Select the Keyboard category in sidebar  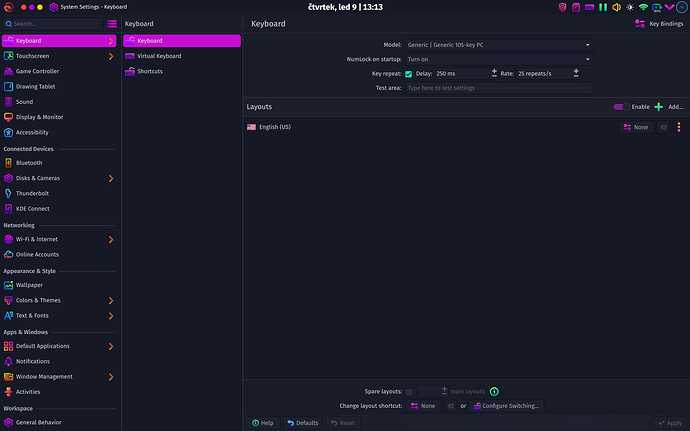59,41
